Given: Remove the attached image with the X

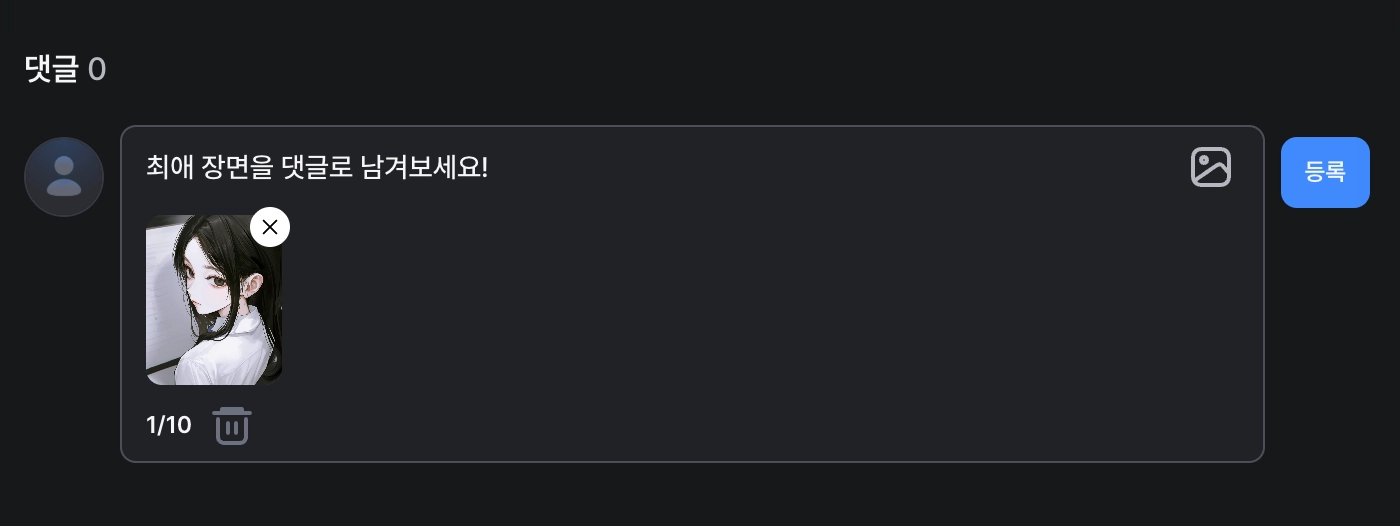Looking at the screenshot, I should [269, 227].
